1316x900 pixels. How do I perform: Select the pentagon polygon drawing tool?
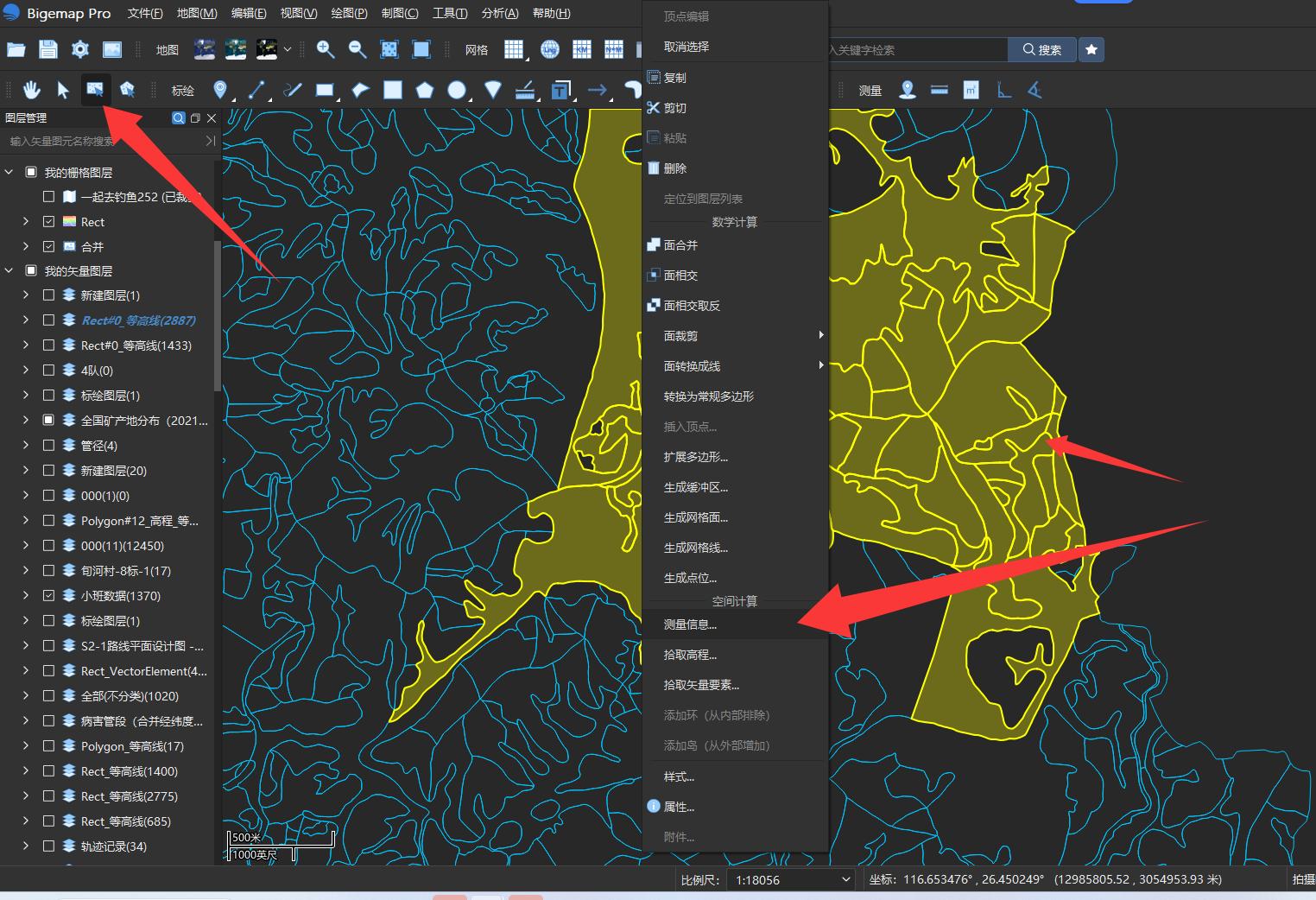[424, 90]
